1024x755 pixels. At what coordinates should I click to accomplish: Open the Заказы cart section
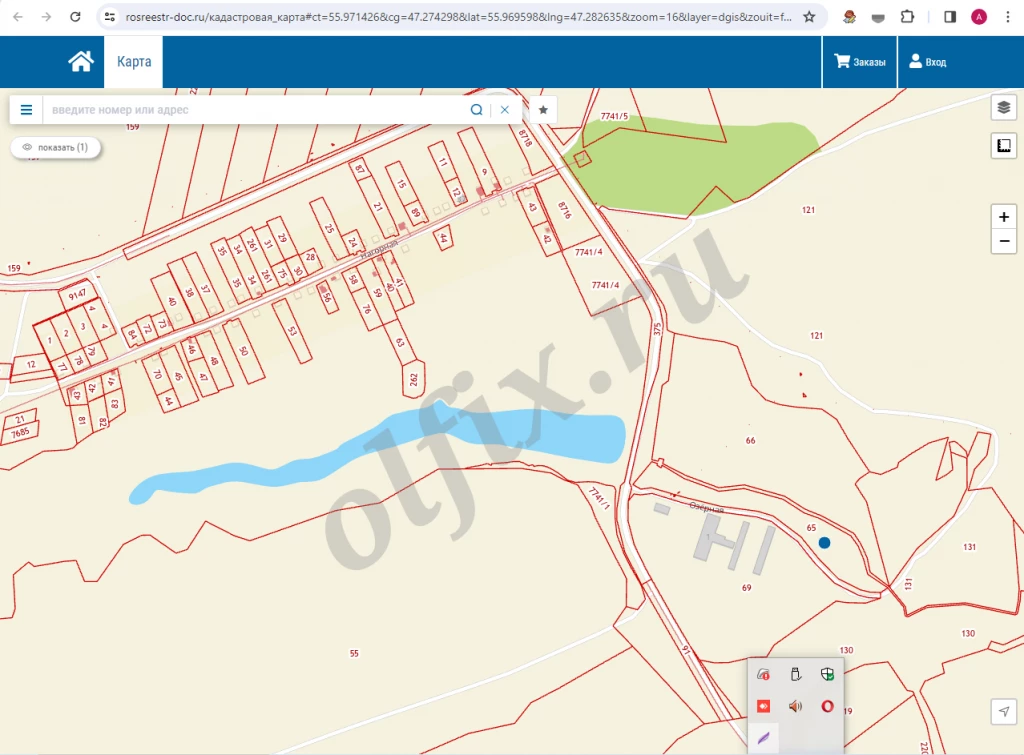(860, 62)
